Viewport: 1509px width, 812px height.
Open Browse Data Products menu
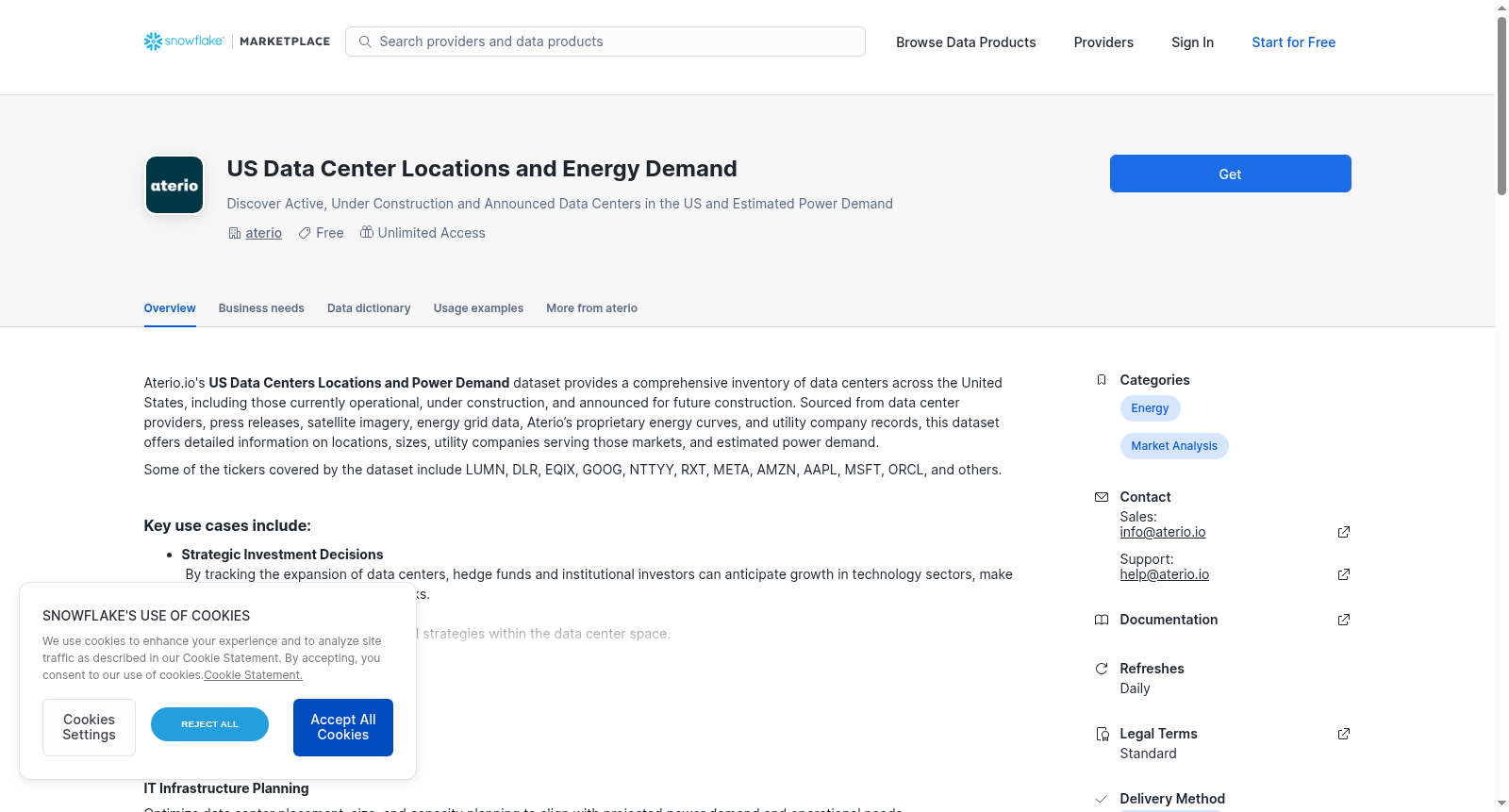966,42
